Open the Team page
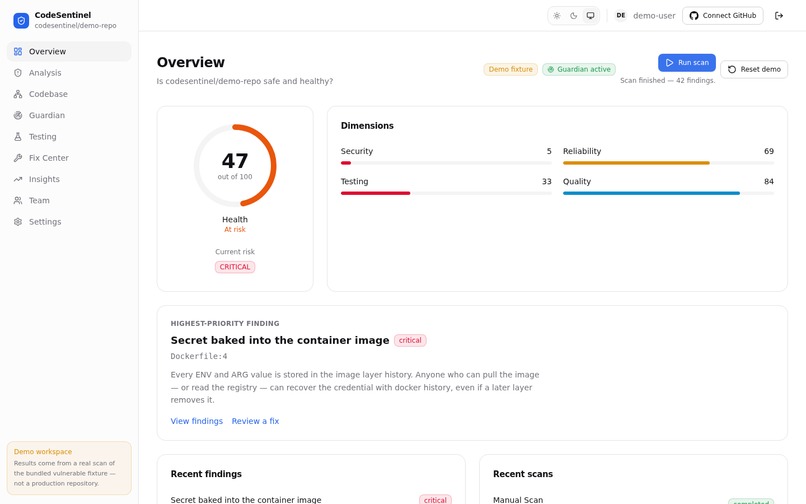This screenshot has height=504, width=806. tap(69, 201)
